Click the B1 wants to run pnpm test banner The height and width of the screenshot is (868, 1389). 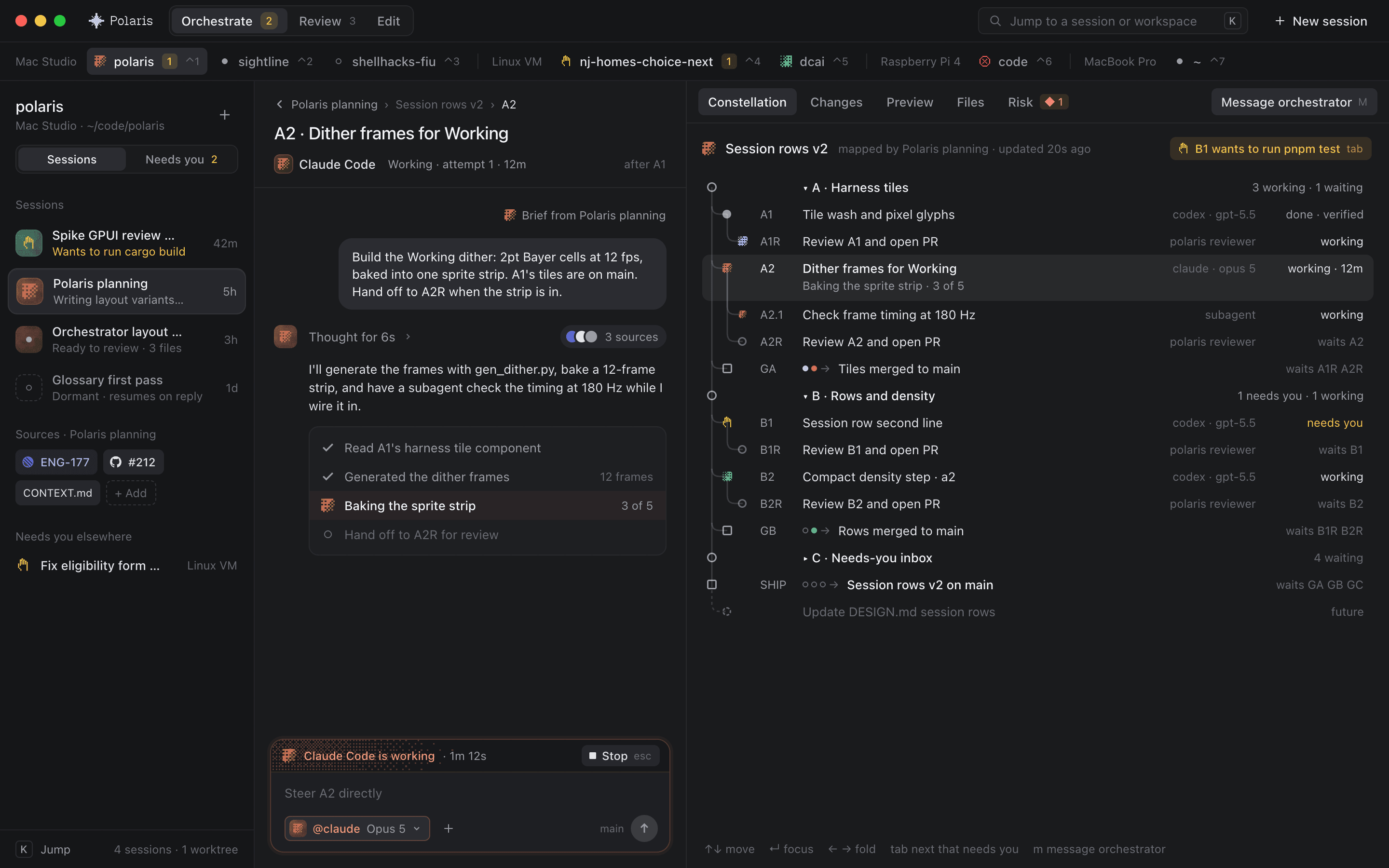tap(1271, 149)
